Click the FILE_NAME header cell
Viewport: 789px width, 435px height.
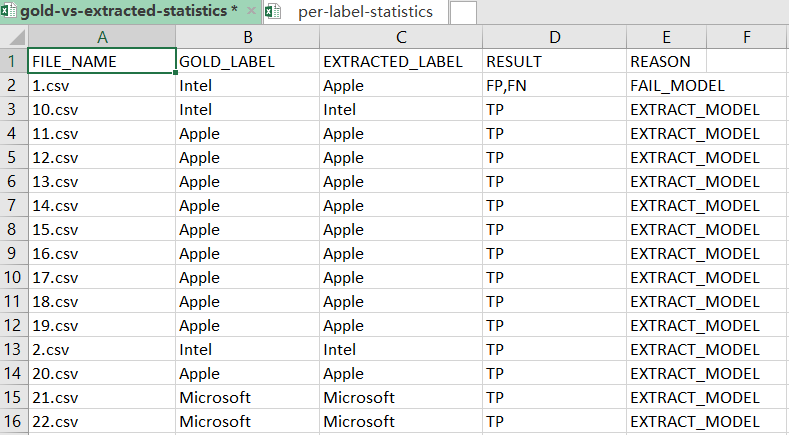(x=102, y=61)
